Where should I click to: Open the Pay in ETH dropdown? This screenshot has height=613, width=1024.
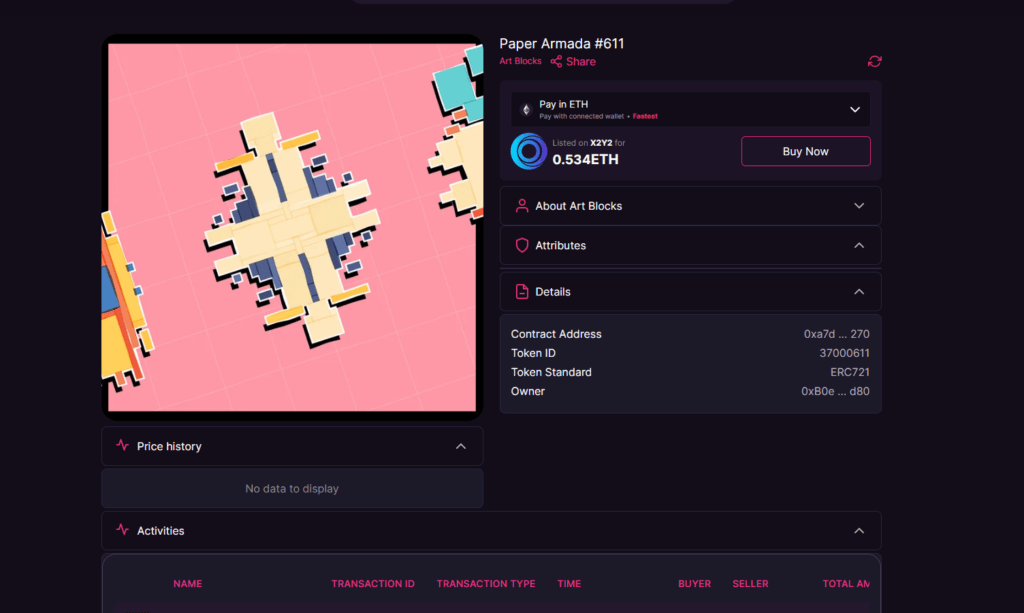pos(854,109)
